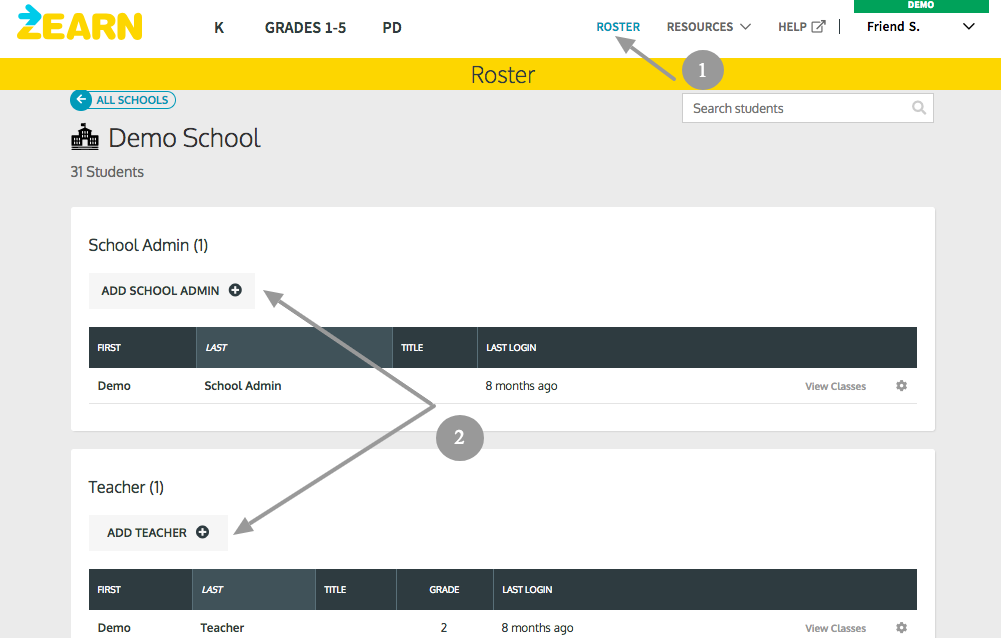Click the green DEMO badge
Image resolution: width=1001 pixels, height=638 pixels.
click(x=921, y=6)
